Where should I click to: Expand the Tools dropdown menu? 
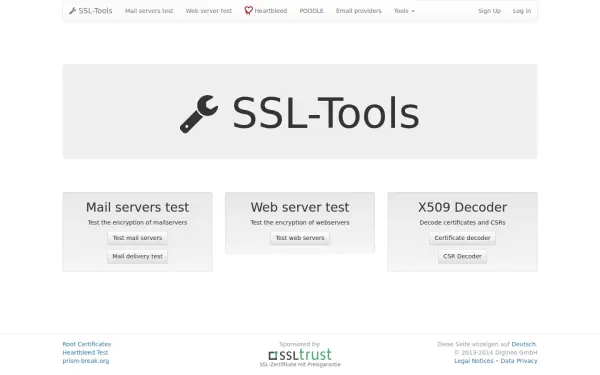(x=404, y=11)
